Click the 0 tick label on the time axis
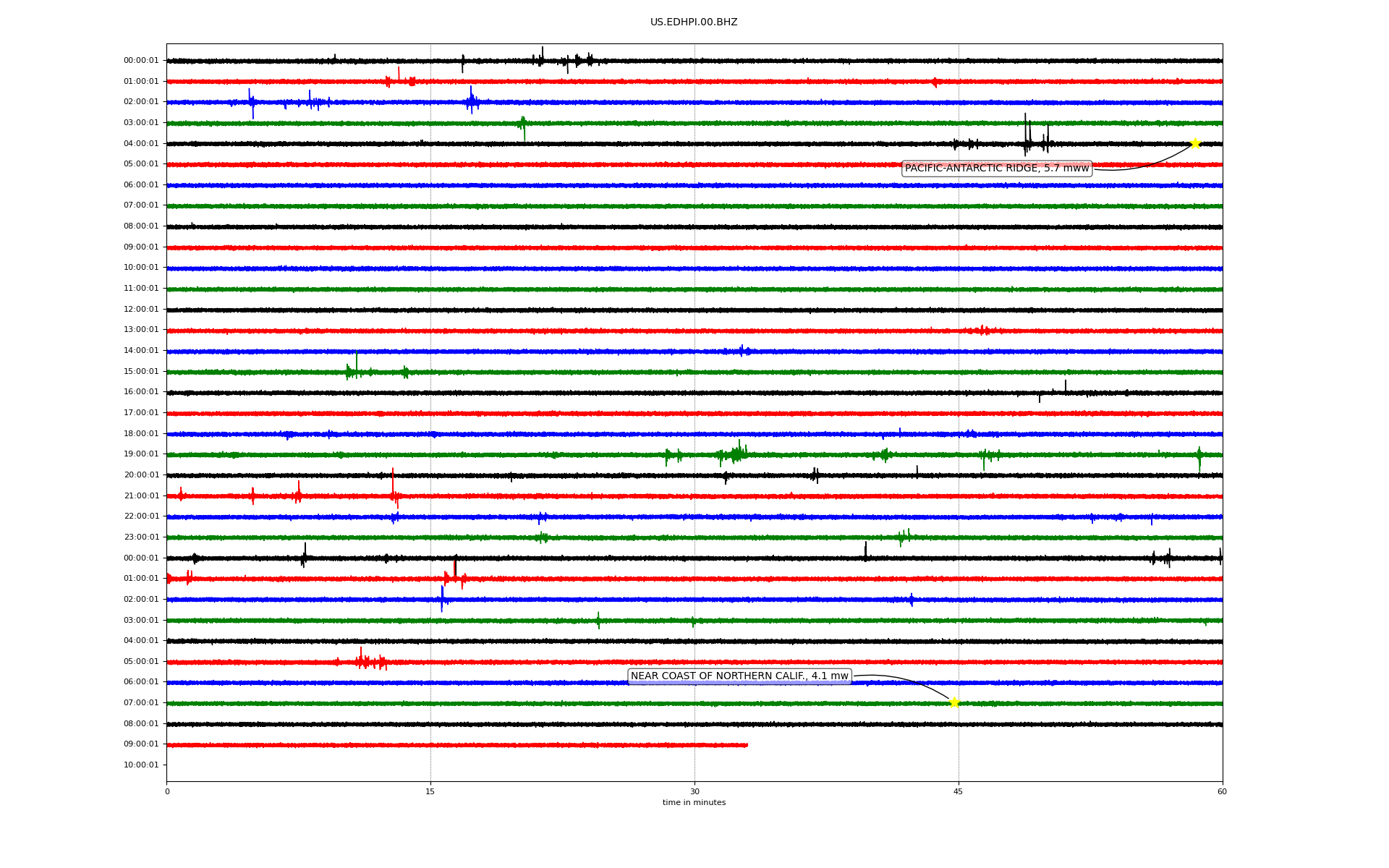This screenshot has width=1389, height=868. 167,791
